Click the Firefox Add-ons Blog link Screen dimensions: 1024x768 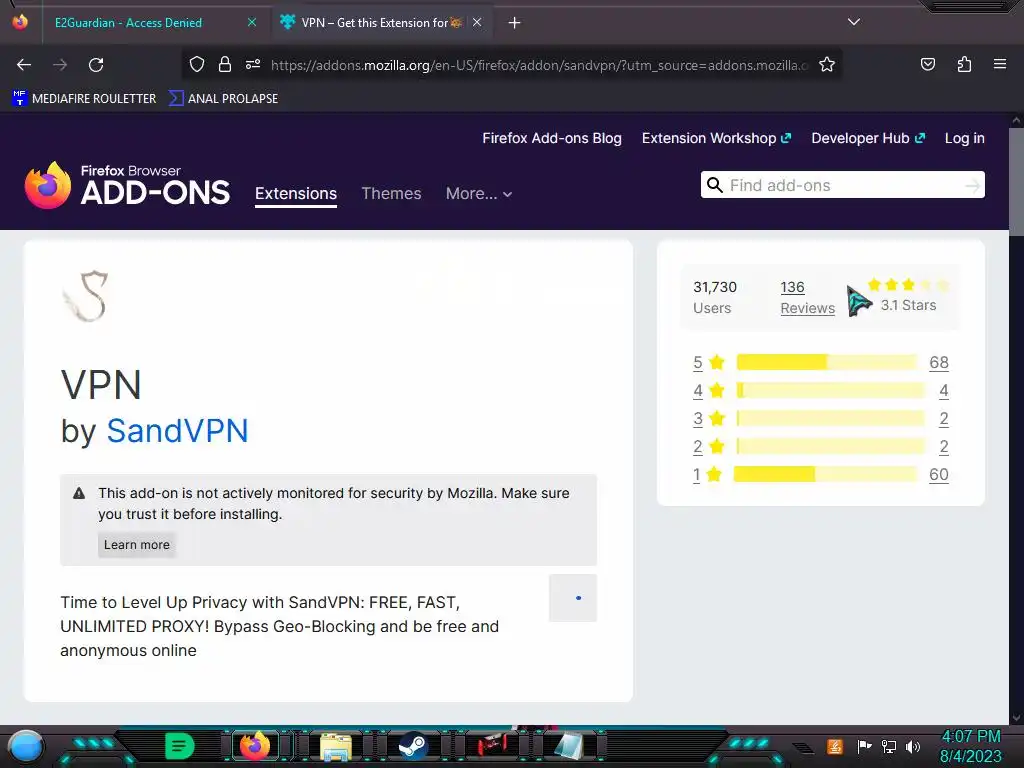(552, 138)
